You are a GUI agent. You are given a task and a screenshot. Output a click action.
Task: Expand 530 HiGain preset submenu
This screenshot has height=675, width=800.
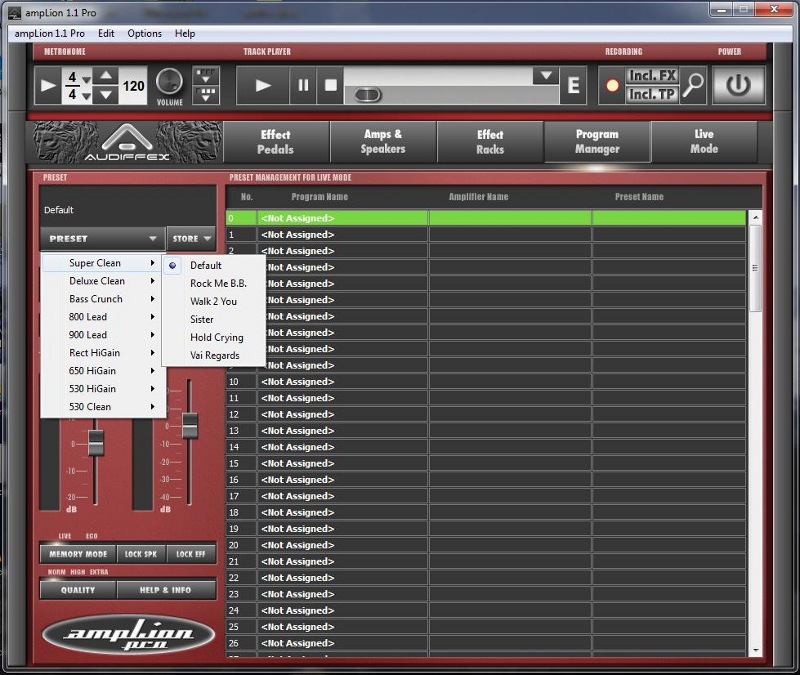coord(104,389)
